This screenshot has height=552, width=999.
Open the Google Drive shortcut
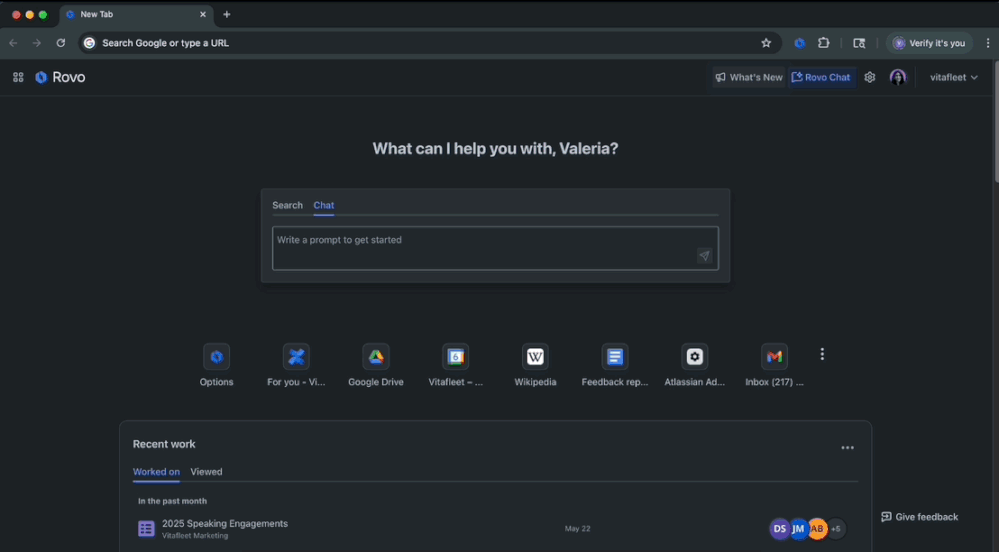click(376, 357)
